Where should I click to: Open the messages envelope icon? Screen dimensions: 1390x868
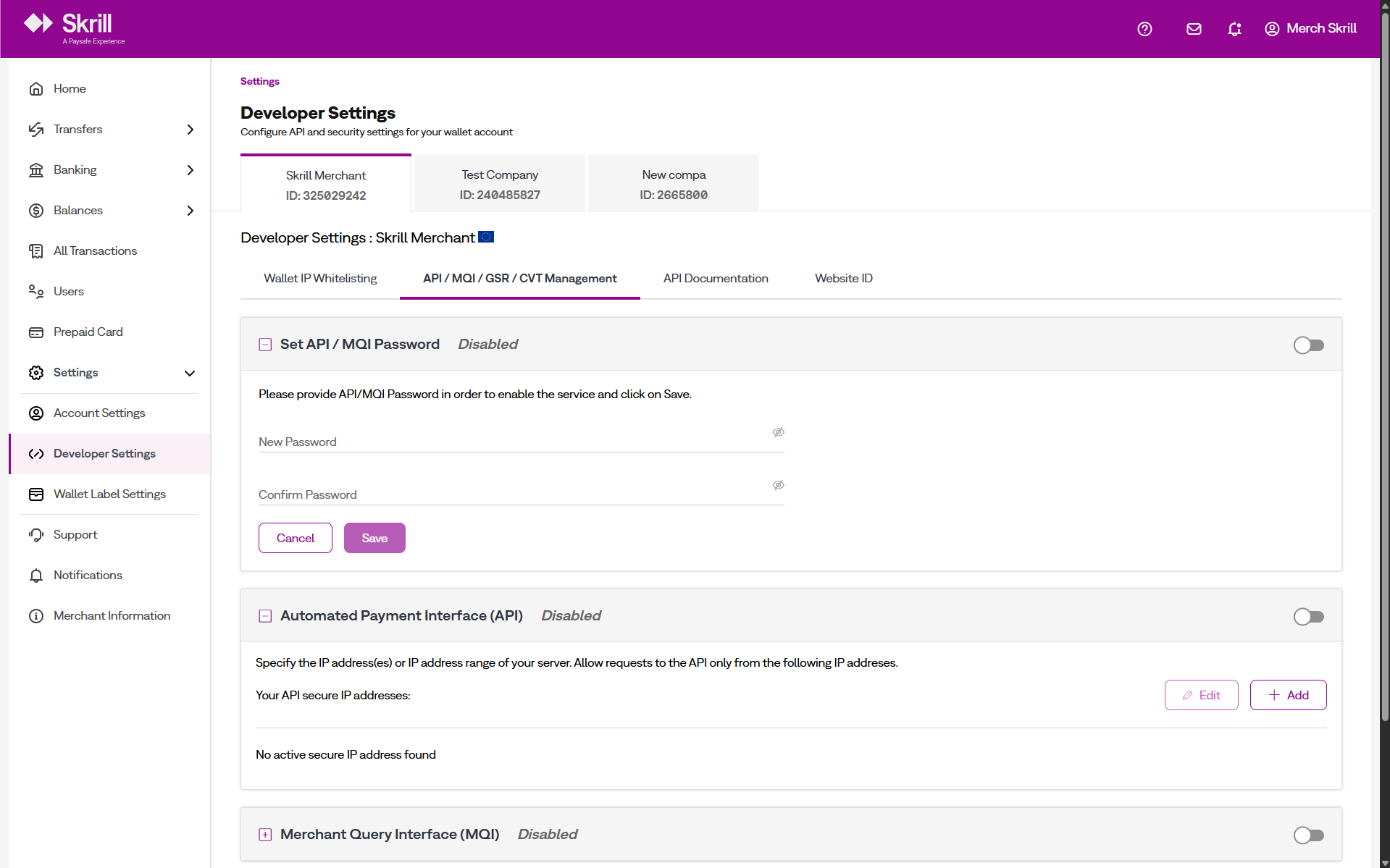click(1194, 29)
